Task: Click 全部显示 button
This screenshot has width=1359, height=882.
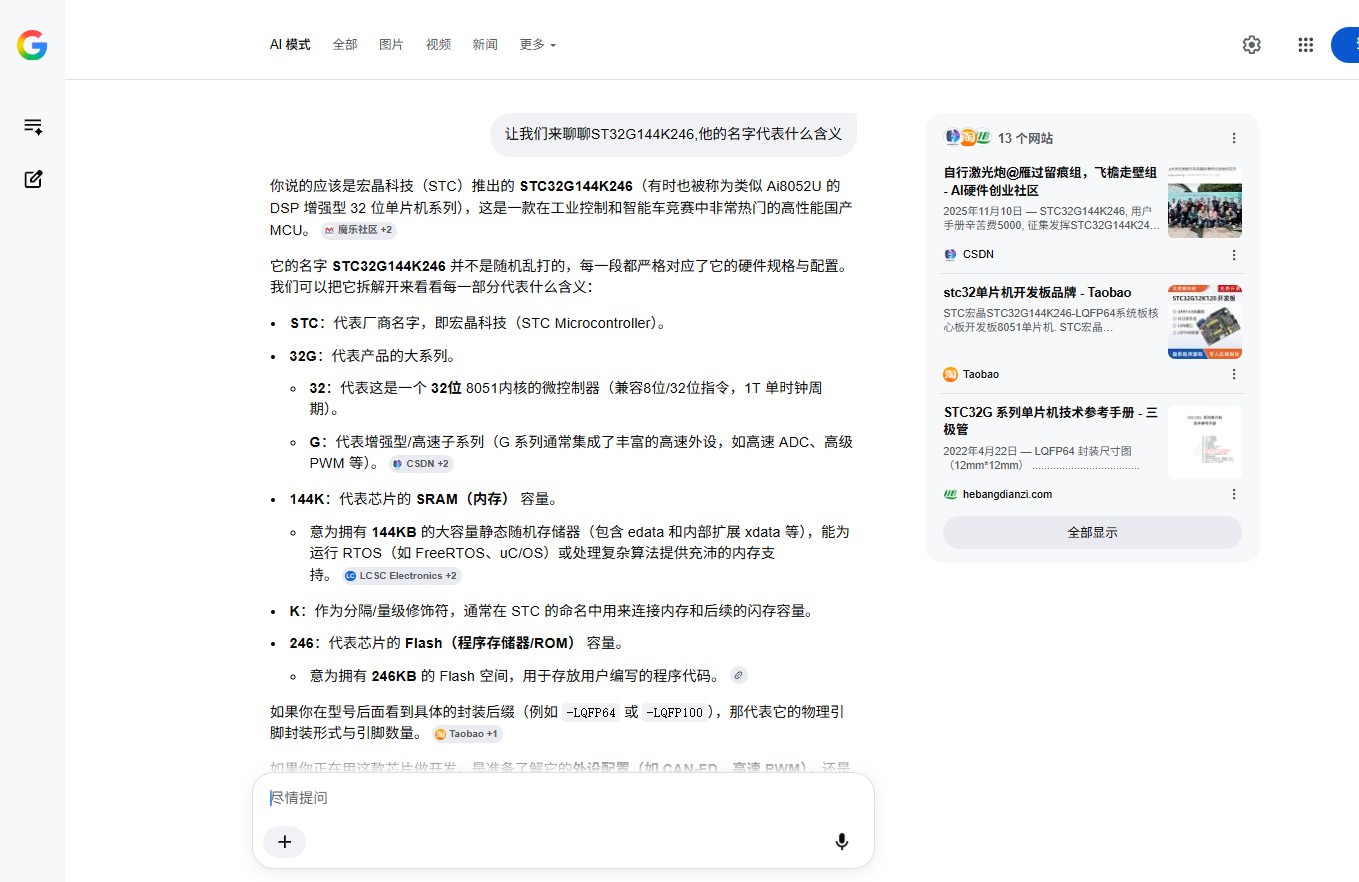Action: point(1092,533)
